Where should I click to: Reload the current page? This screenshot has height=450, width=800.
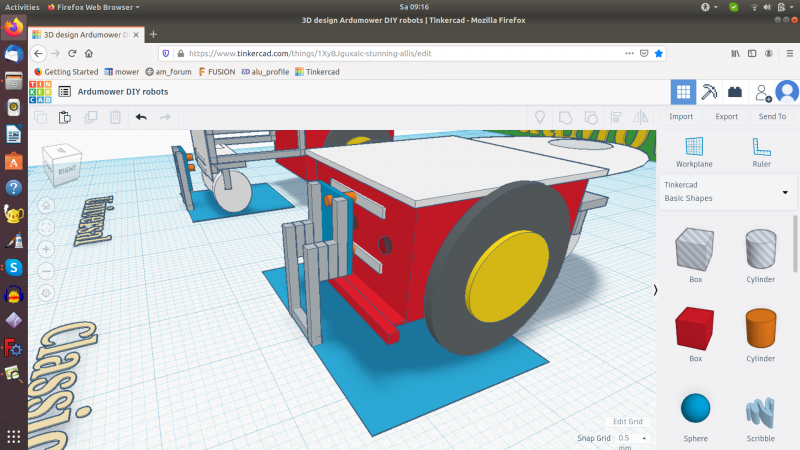pyautogui.click(x=72, y=54)
